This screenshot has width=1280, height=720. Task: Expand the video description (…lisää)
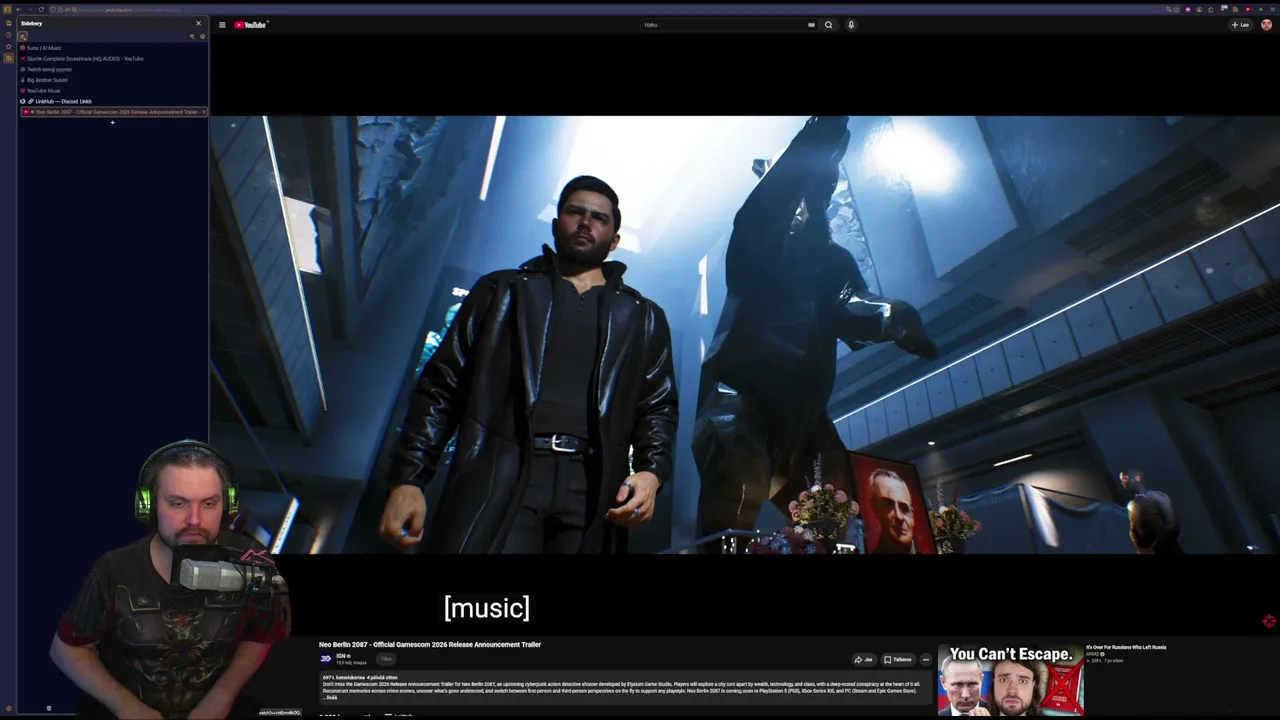tap(332, 697)
